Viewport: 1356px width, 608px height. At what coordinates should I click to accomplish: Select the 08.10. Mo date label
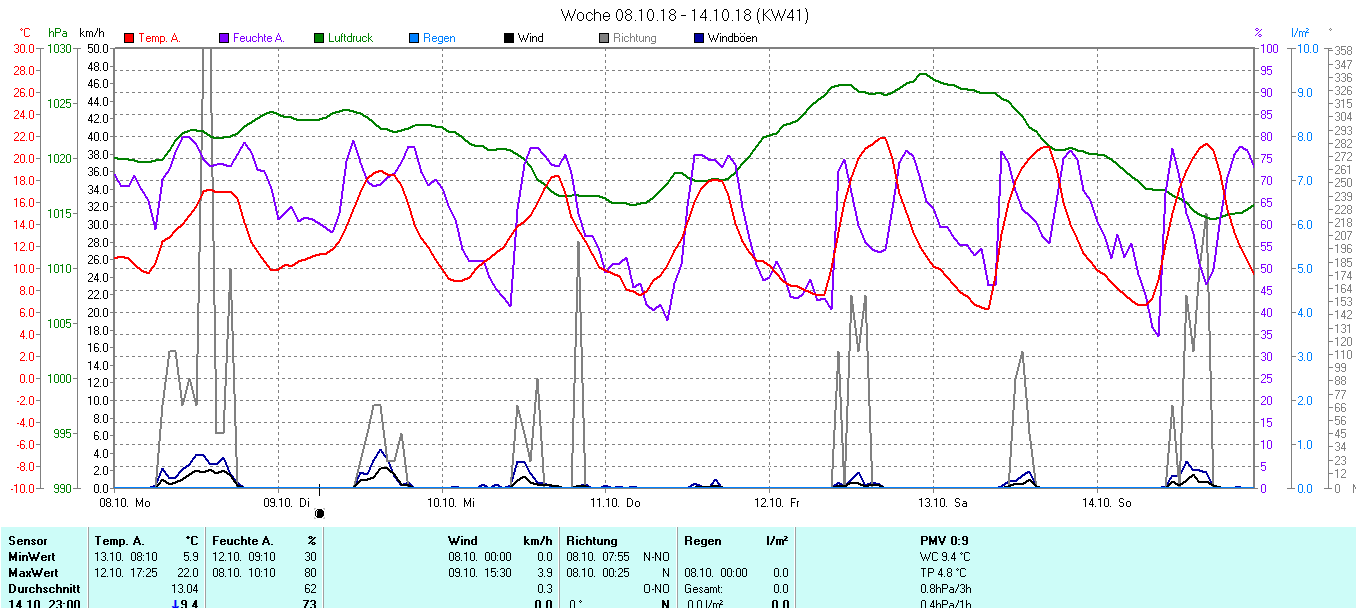(126, 502)
